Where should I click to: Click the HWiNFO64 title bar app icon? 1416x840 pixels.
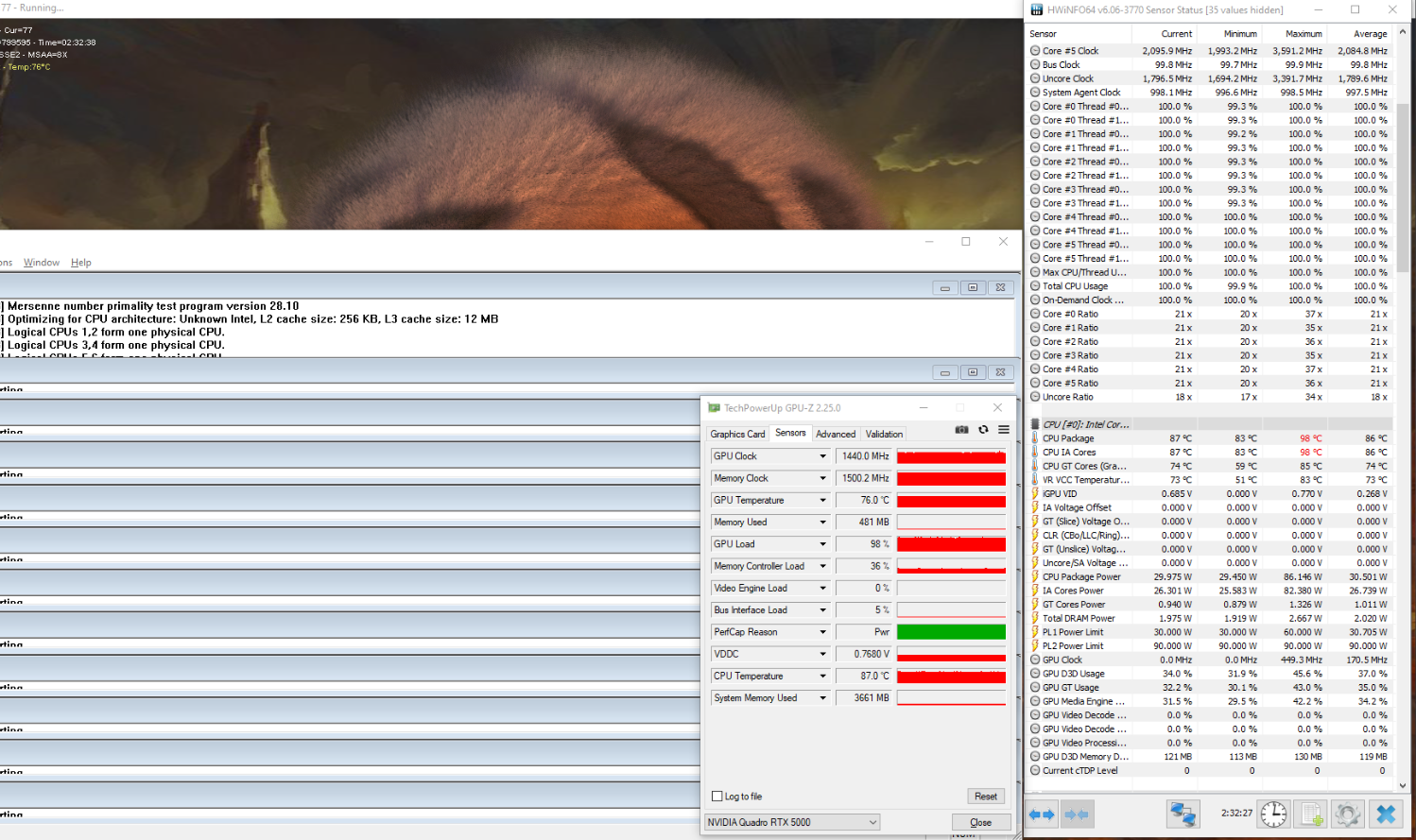pos(1036,9)
